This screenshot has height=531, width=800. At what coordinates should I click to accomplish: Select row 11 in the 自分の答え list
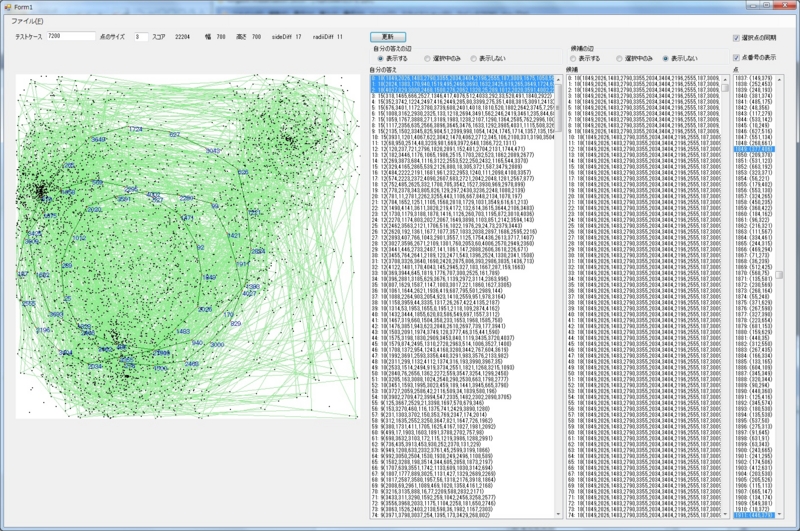(462, 143)
